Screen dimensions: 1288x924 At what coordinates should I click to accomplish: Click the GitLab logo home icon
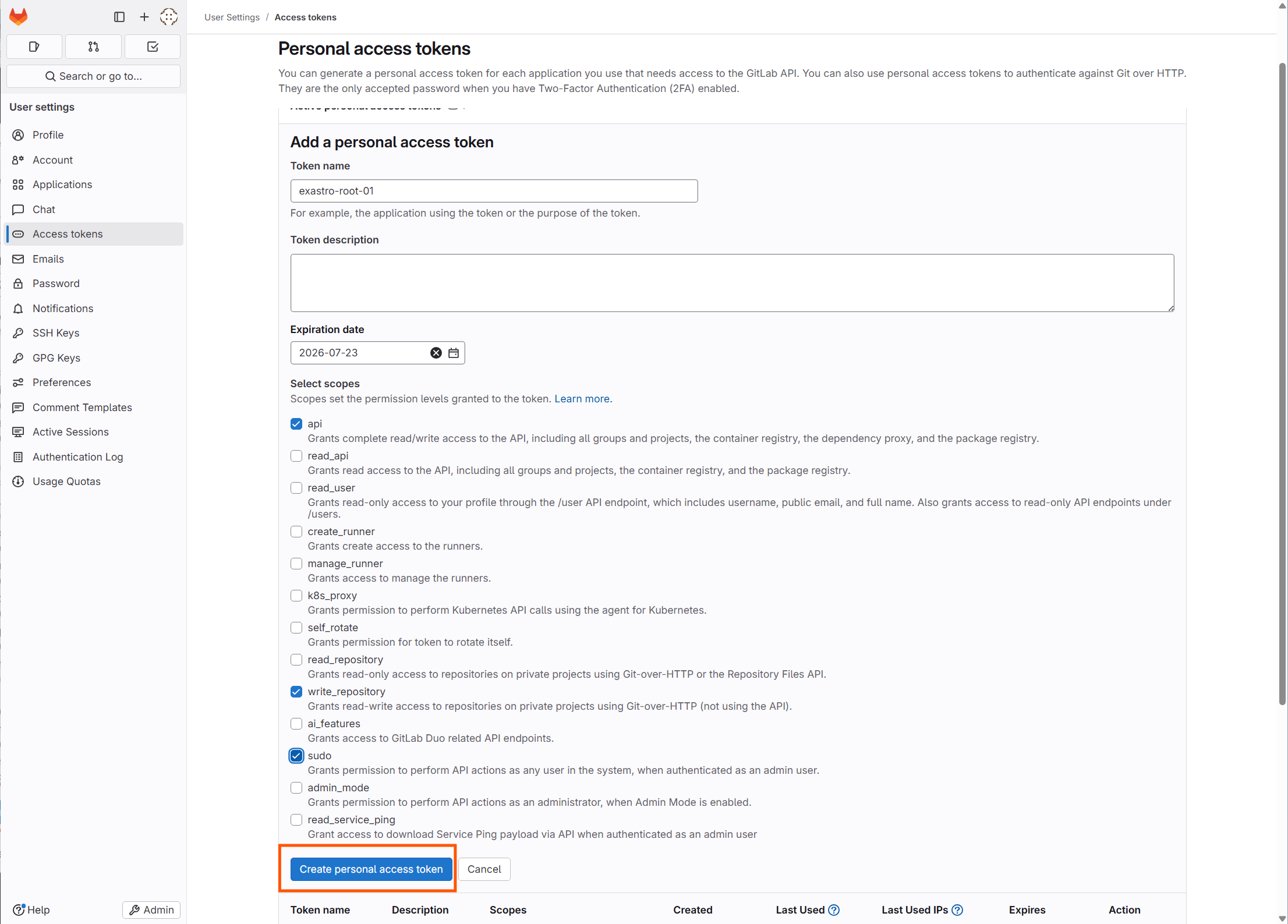(x=19, y=17)
